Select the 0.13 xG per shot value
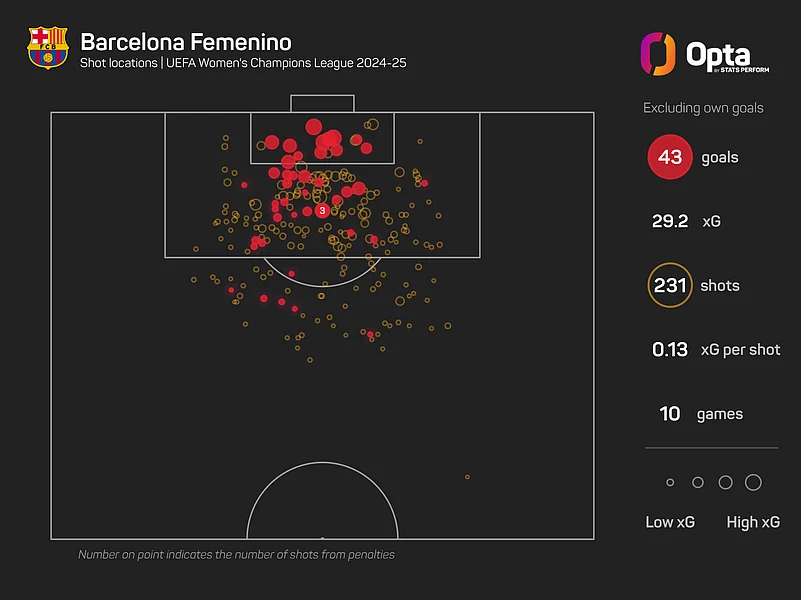Viewport: 801px width, 600px height. [670, 350]
